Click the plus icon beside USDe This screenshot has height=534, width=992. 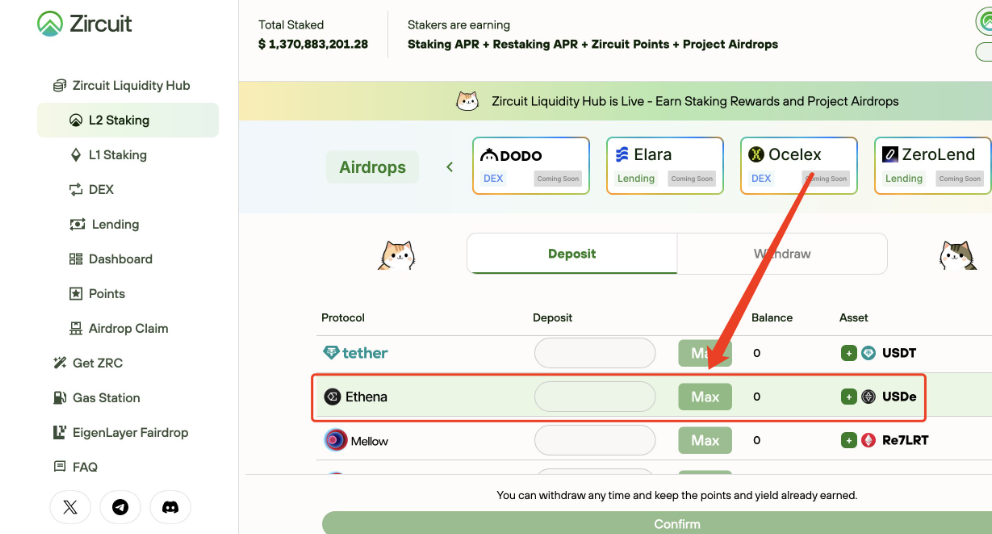848,397
